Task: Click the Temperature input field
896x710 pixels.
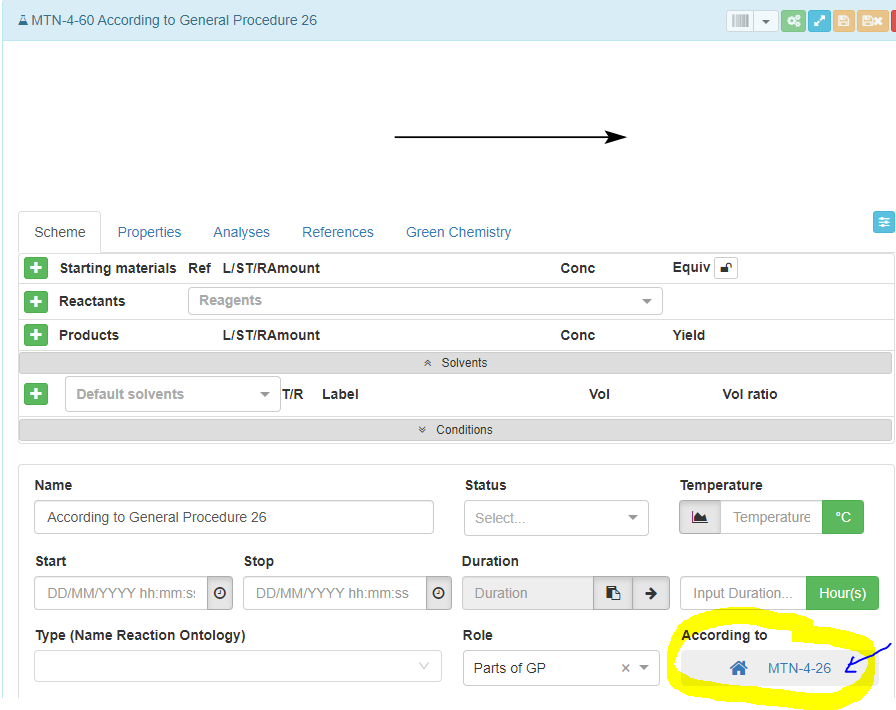Action: [x=771, y=517]
